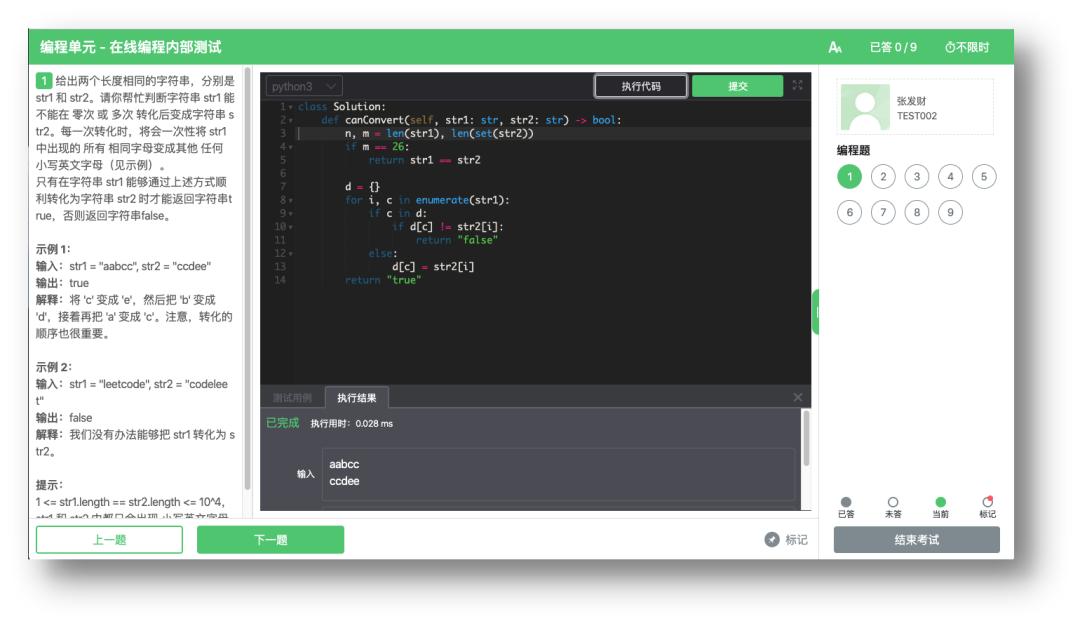The width and height of the screenshot is (1080, 626).
Task: Collapse the for loop fold arrow line 8
Action: click(291, 200)
